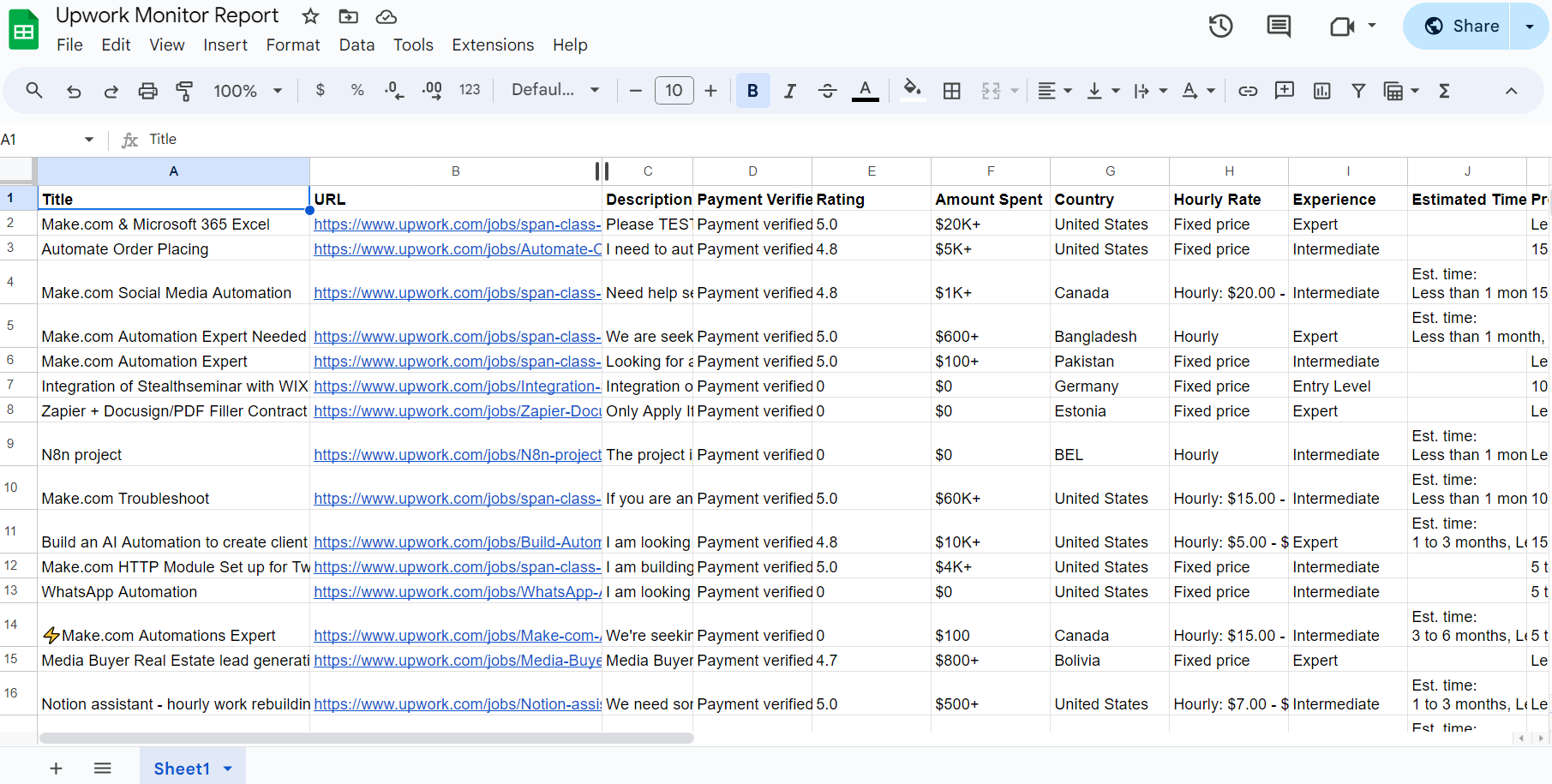The image size is (1552, 784).
Task: Click the Share button
Action: tap(1461, 27)
